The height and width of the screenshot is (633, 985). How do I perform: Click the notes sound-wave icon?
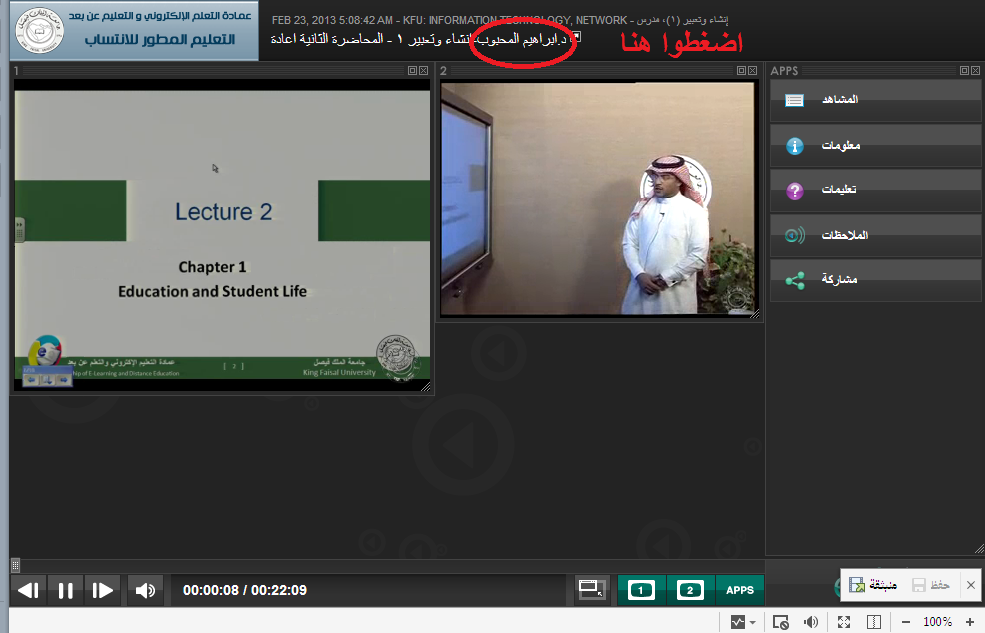click(795, 236)
